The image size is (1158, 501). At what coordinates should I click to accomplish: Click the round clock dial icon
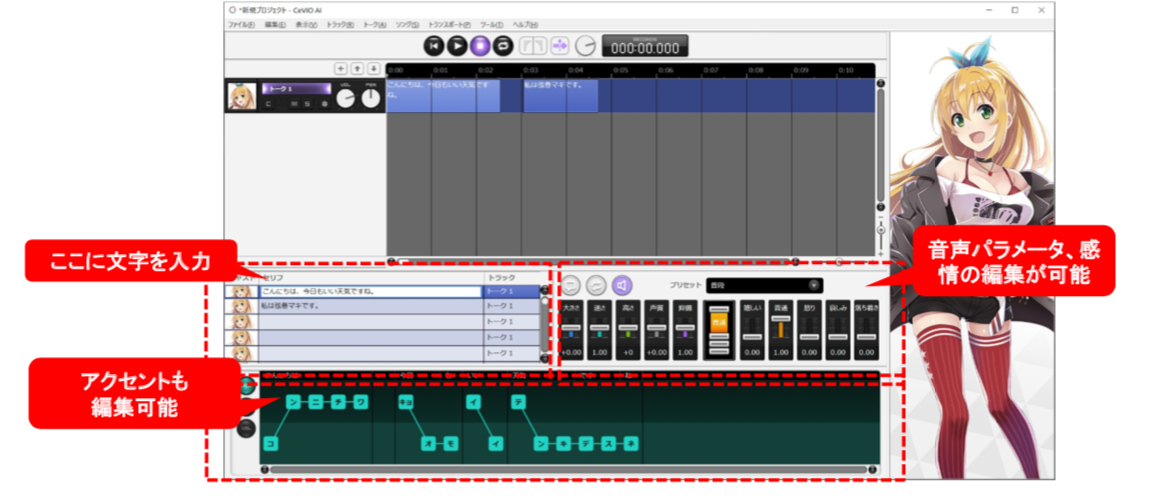pos(585,46)
